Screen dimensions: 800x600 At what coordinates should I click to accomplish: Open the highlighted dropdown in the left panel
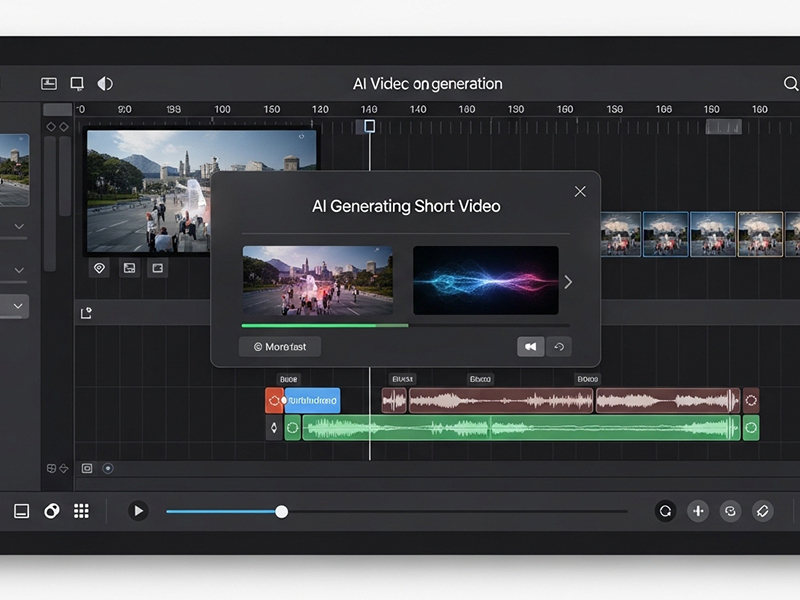click(x=19, y=306)
